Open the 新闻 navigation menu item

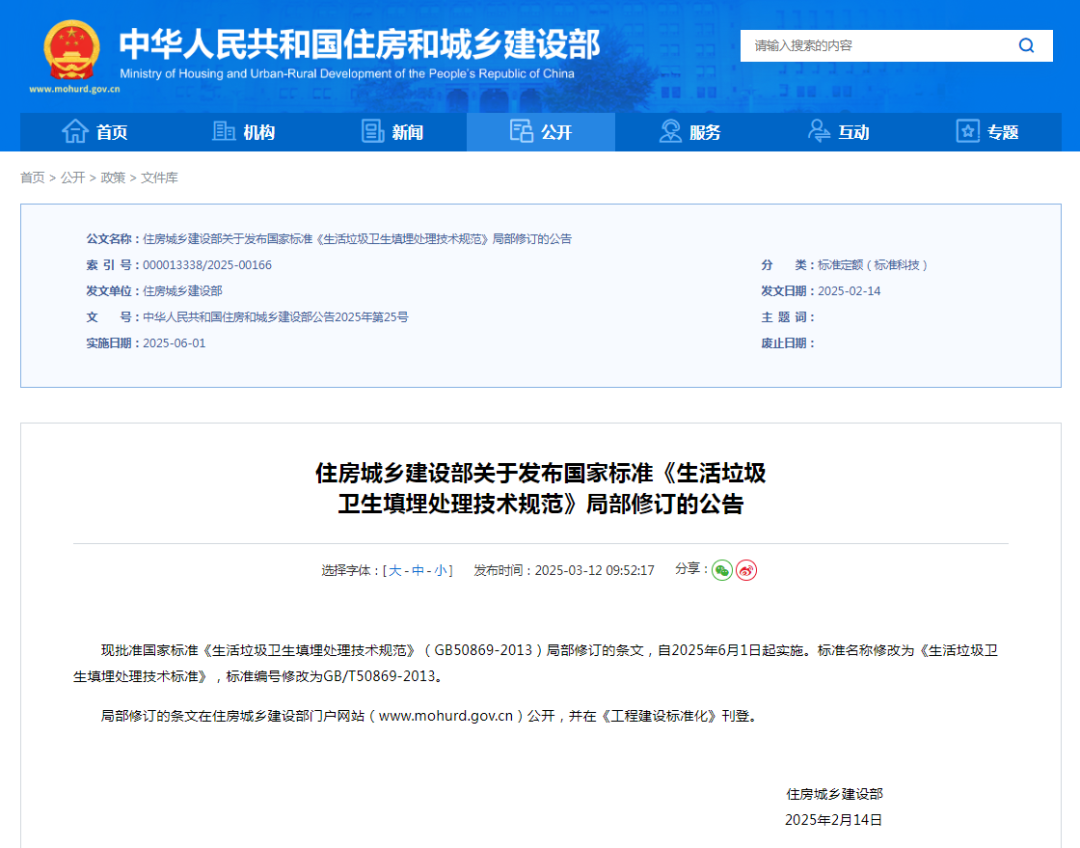[x=407, y=132]
